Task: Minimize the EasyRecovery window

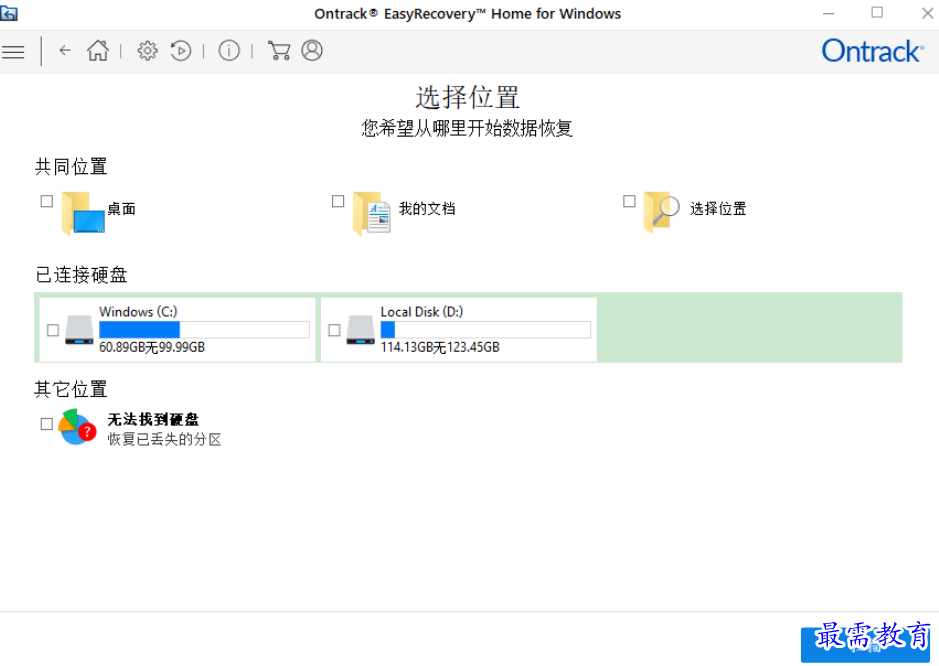Action: (x=829, y=13)
